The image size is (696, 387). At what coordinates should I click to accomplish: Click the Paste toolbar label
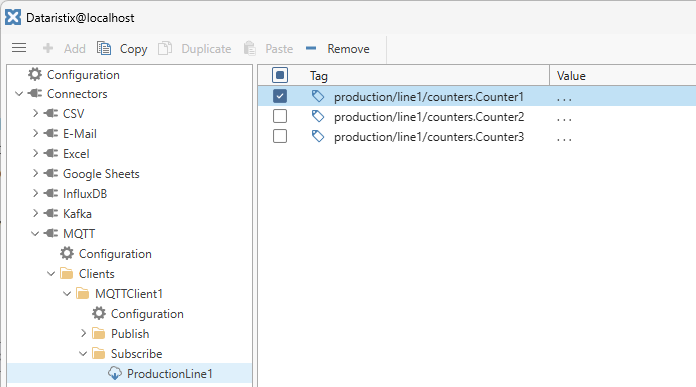coord(279,48)
